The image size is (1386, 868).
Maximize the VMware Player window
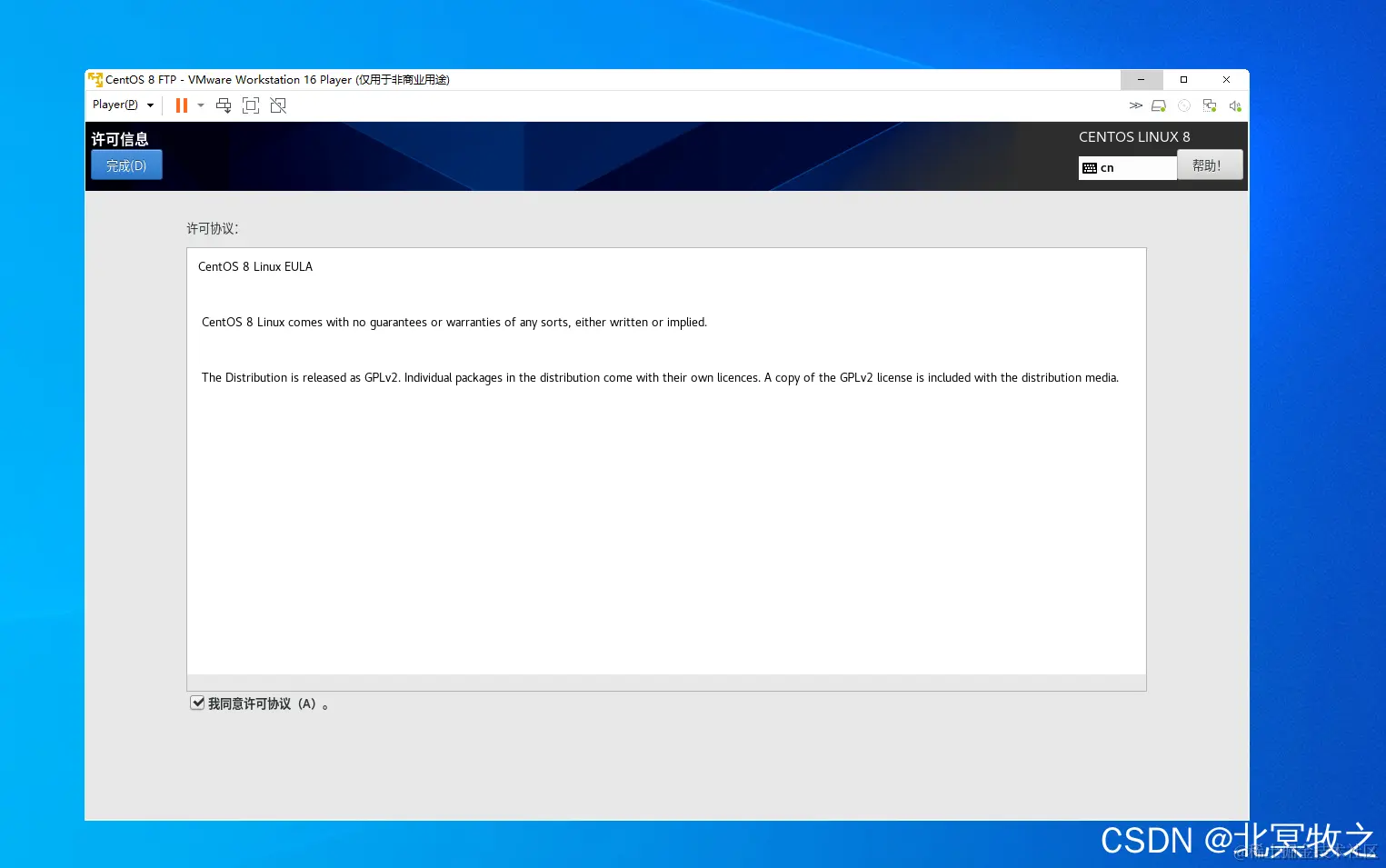[1184, 80]
